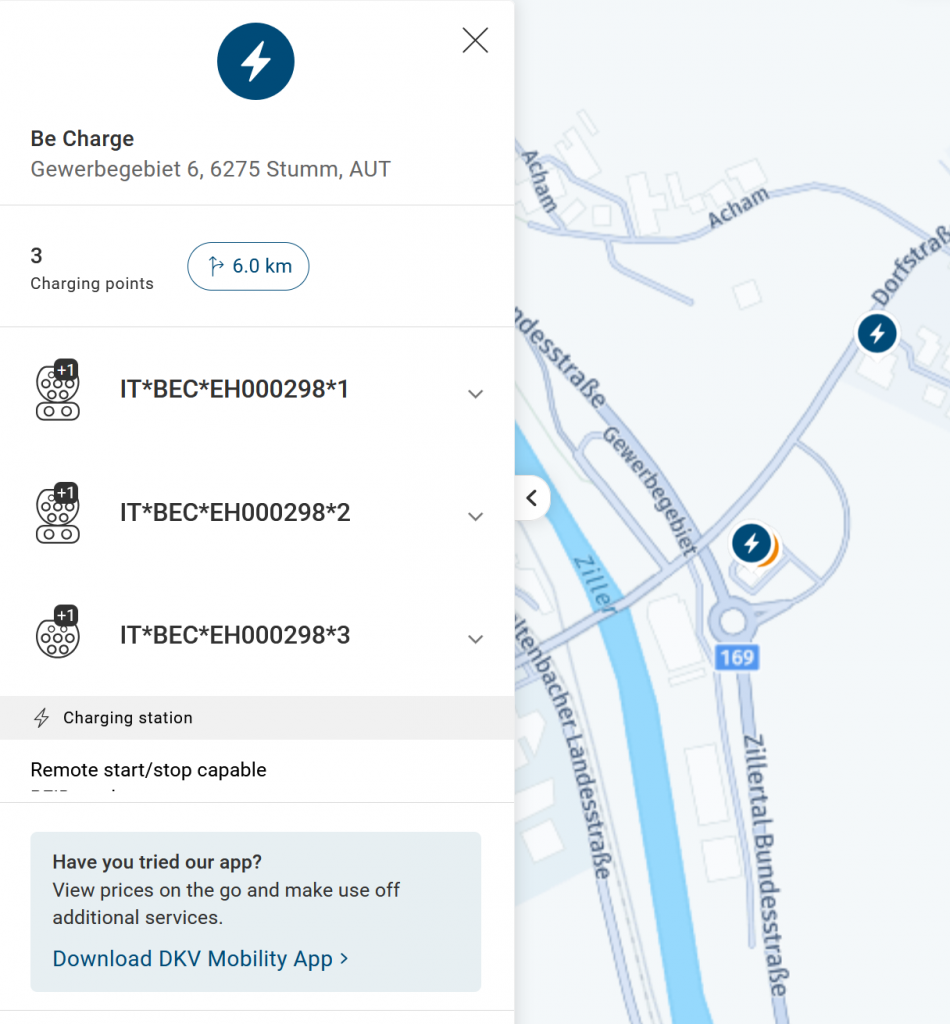Collapse the side panel with arrow handle
Screen dimensions: 950x1024
click(531, 498)
